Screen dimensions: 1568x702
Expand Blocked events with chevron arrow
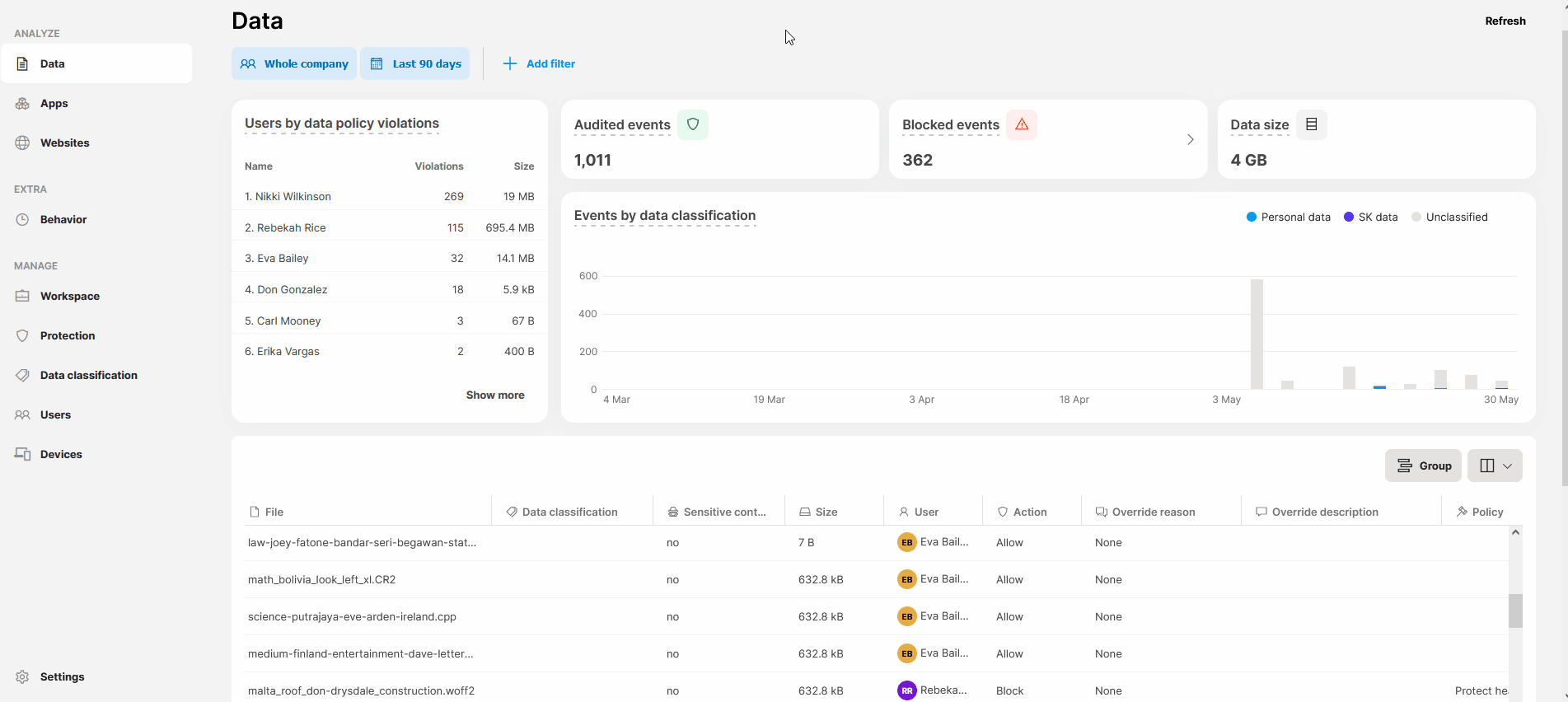[1190, 139]
